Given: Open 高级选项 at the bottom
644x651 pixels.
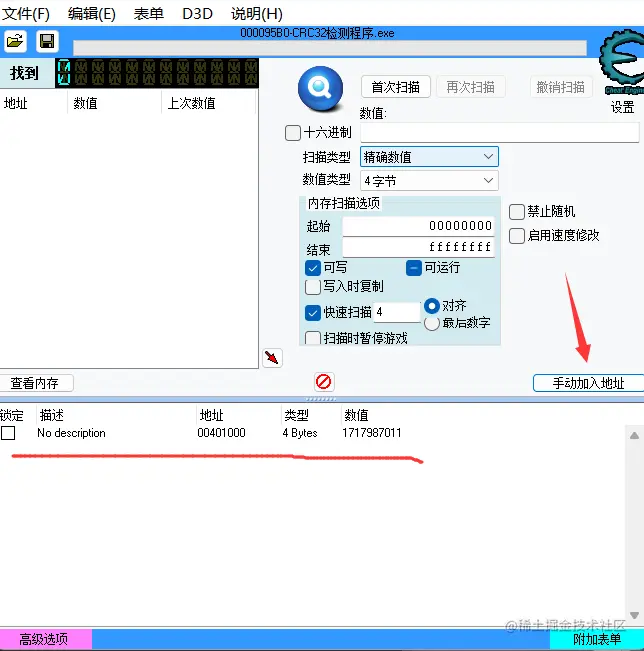Looking at the screenshot, I should (x=45, y=639).
